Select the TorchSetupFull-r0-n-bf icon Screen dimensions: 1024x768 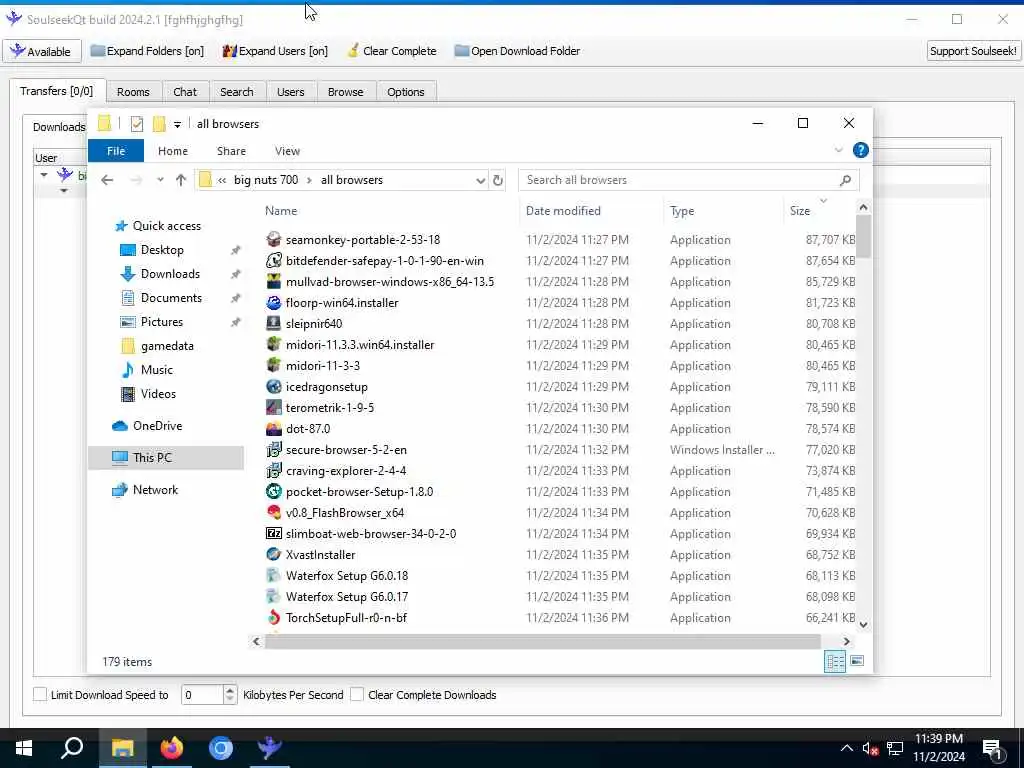point(274,617)
